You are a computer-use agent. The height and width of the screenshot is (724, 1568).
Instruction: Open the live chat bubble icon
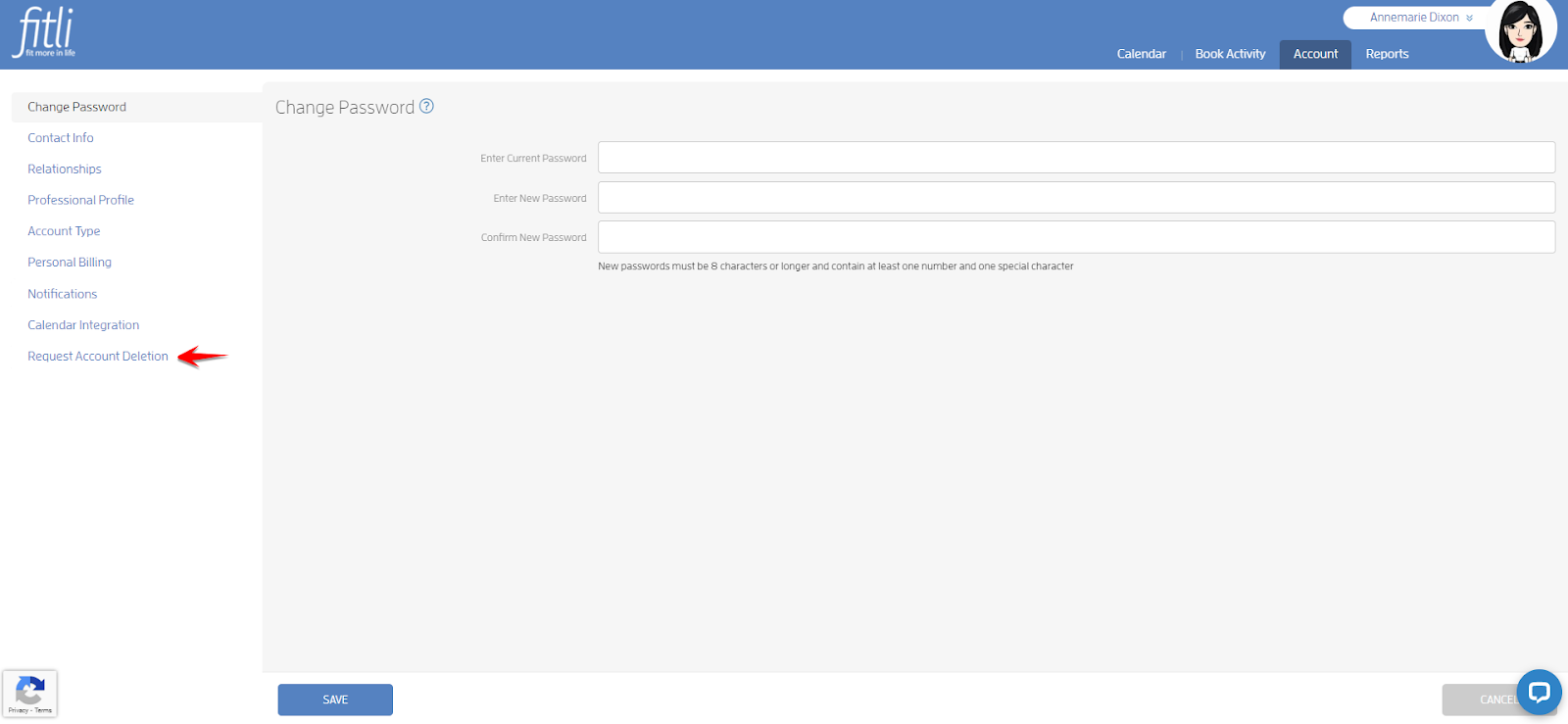1539,693
